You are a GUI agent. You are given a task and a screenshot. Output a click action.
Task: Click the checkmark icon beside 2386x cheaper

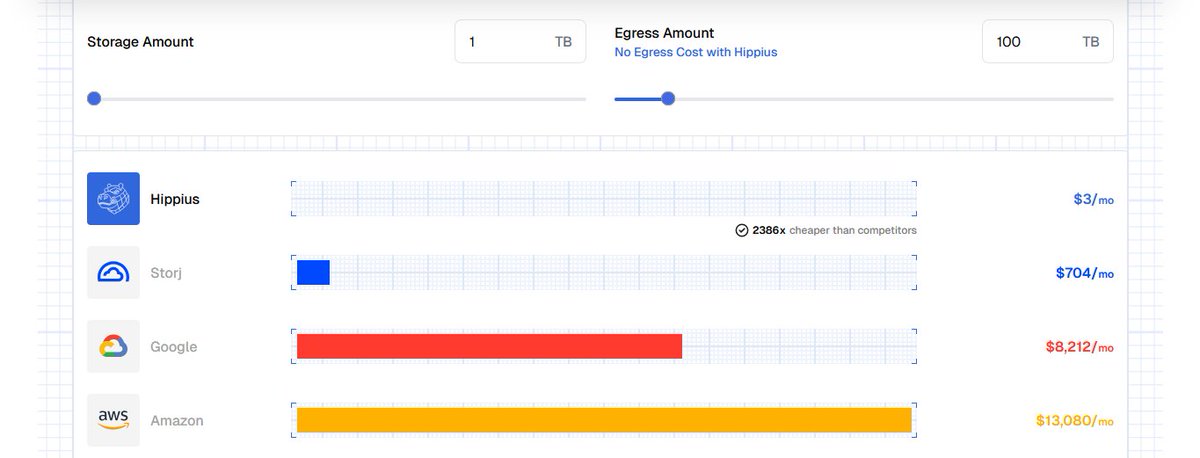tap(742, 230)
